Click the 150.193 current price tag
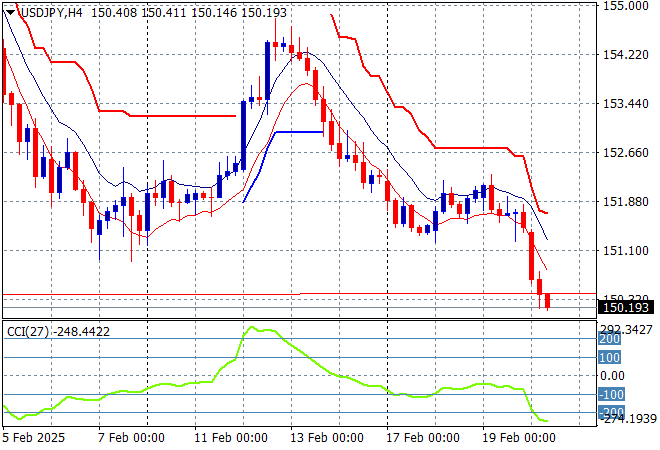Screen dimensions: 660x450 coord(628,308)
